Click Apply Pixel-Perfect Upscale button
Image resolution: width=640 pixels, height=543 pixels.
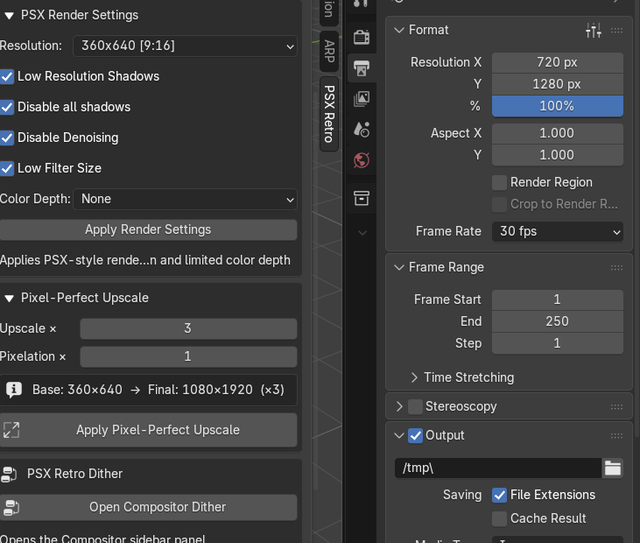click(148, 430)
